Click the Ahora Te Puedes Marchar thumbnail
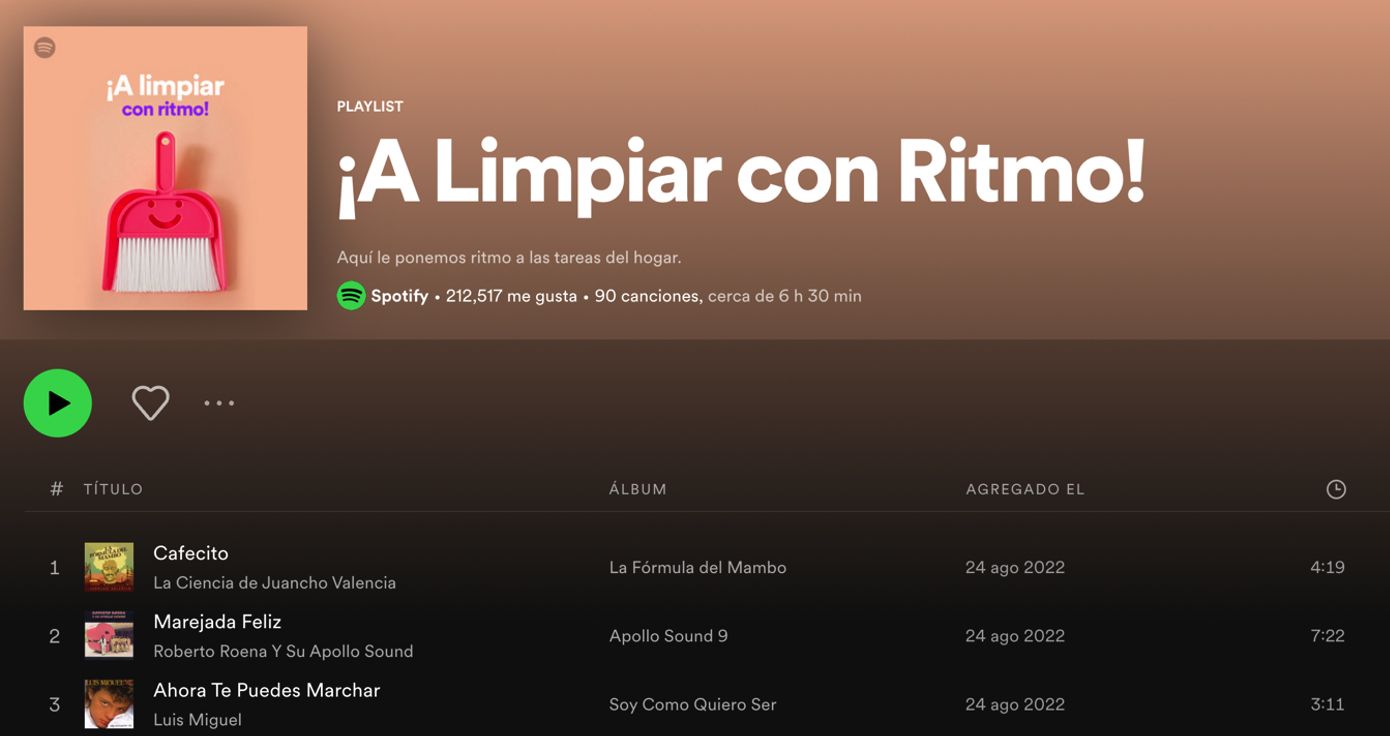1390x736 pixels. point(109,704)
